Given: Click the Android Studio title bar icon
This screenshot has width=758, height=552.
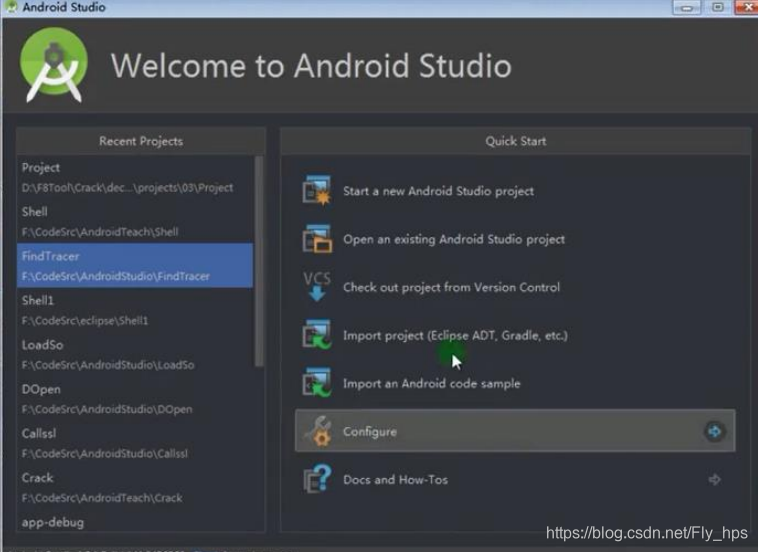Looking at the screenshot, I should point(11,7).
